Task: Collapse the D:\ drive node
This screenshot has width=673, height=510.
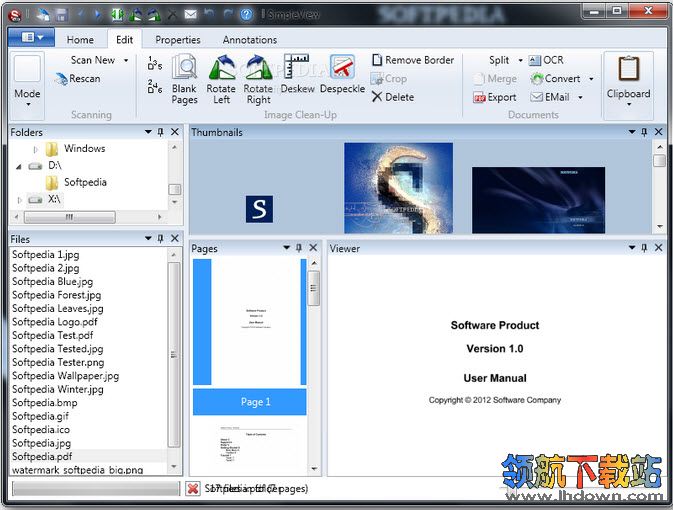Action: (18, 166)
